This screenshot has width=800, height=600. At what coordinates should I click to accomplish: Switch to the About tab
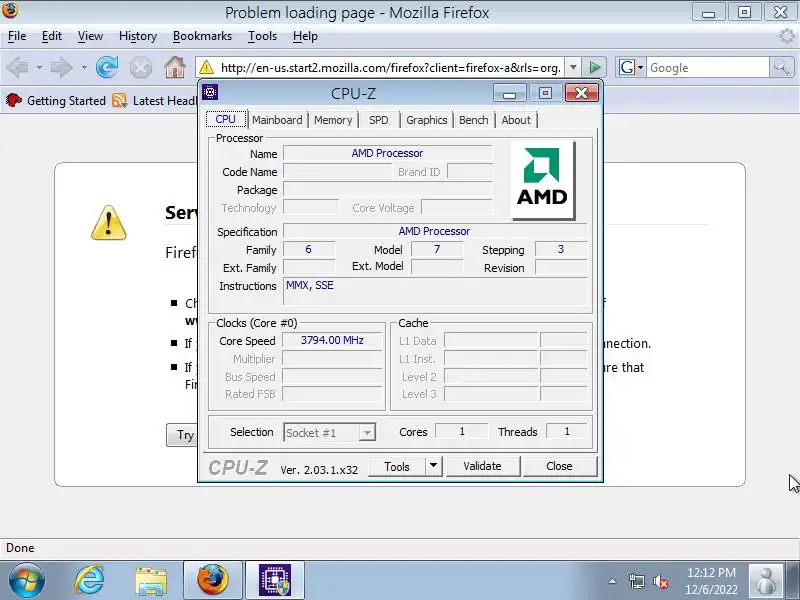[x=516, y=120]
